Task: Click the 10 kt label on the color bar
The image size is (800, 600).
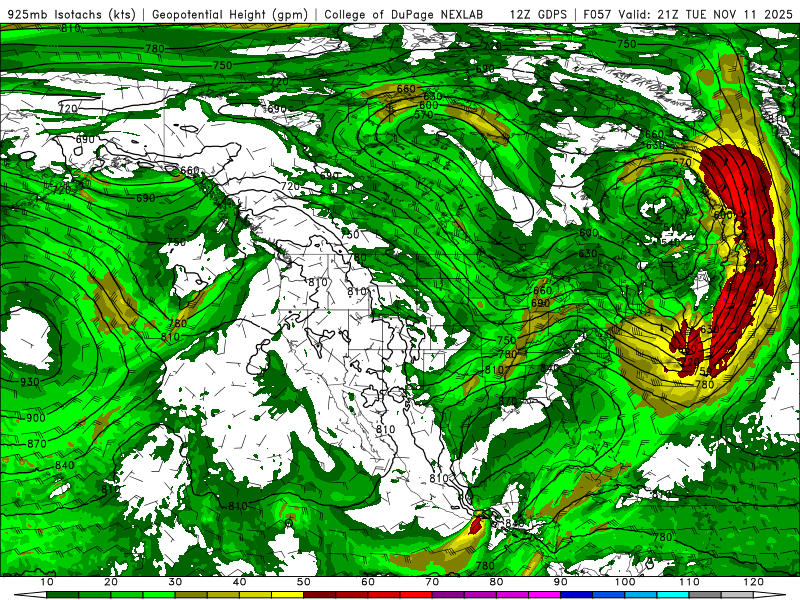Action: [46, 582]
